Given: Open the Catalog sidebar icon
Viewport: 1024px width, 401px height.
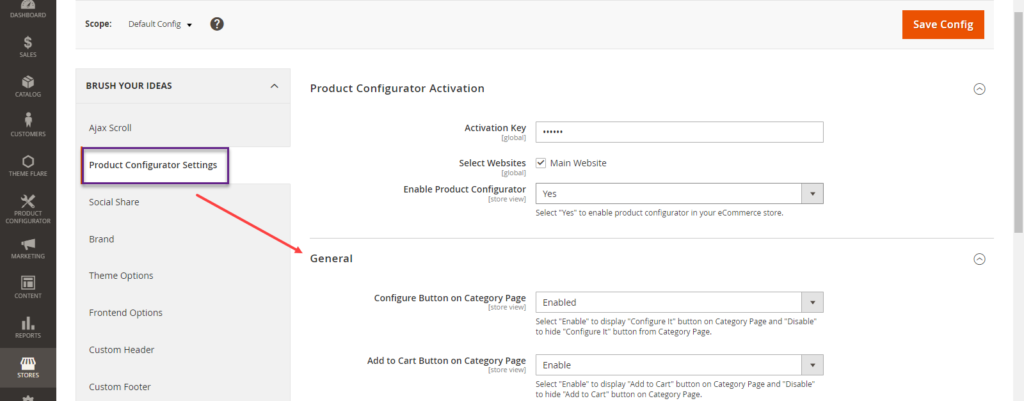Looking at the screenshot, I should (28, 86).
